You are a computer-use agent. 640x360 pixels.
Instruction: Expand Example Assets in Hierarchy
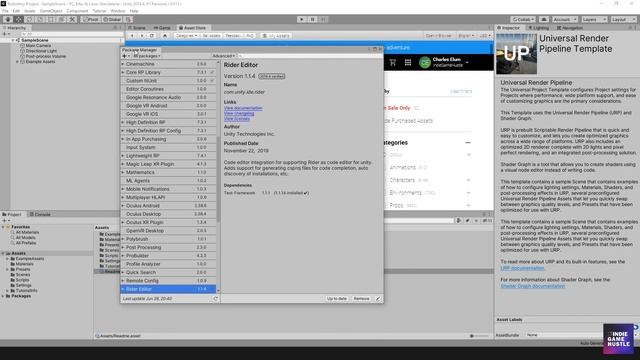(x=18, y=62)
